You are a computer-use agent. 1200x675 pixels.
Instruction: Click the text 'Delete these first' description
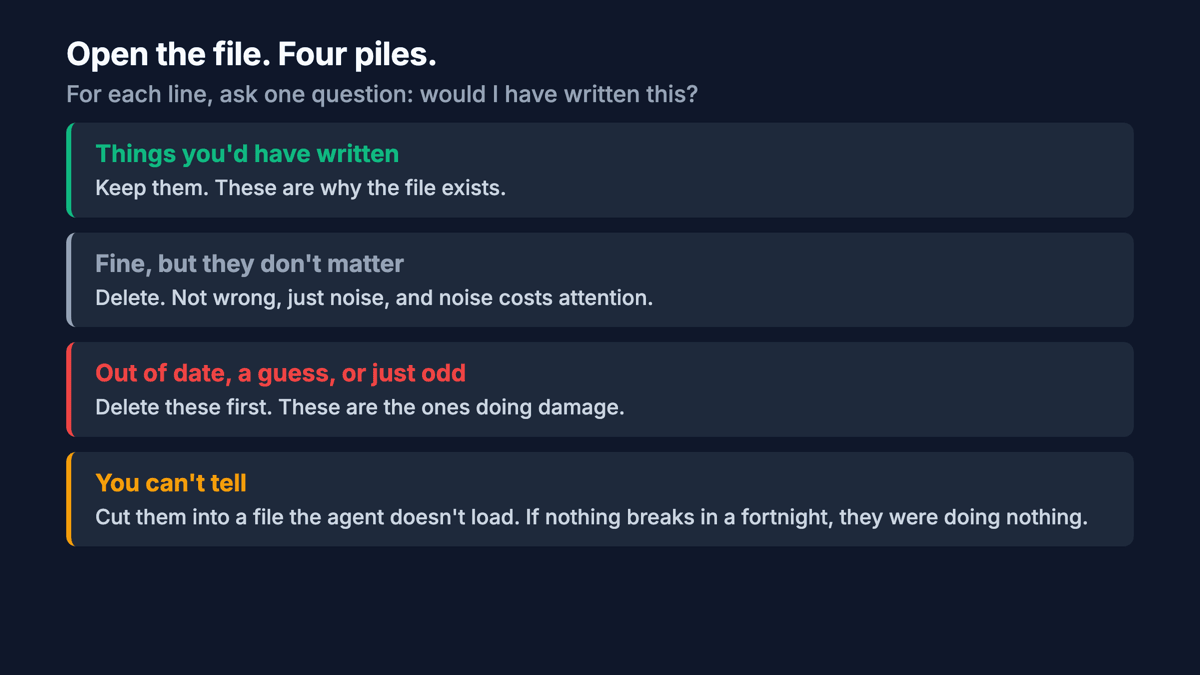360,408
